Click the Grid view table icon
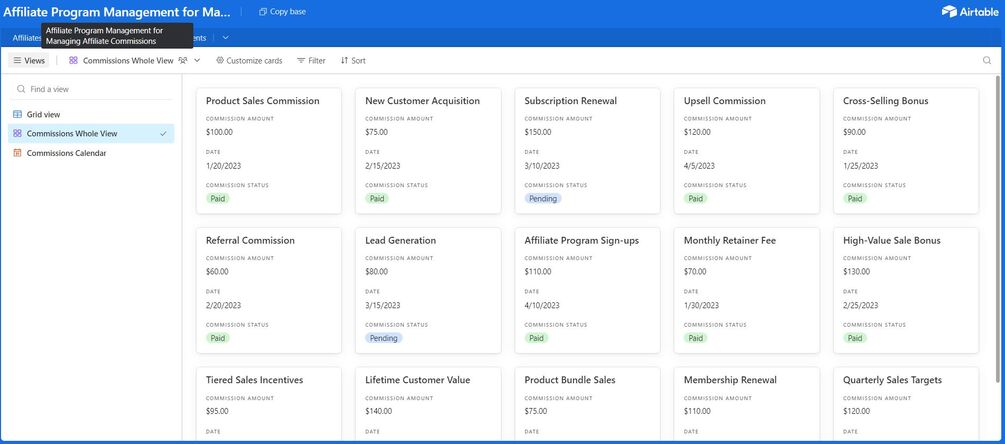Image resolution: width=1005 pixels, height=444 pixels. [x=17, y=114]
